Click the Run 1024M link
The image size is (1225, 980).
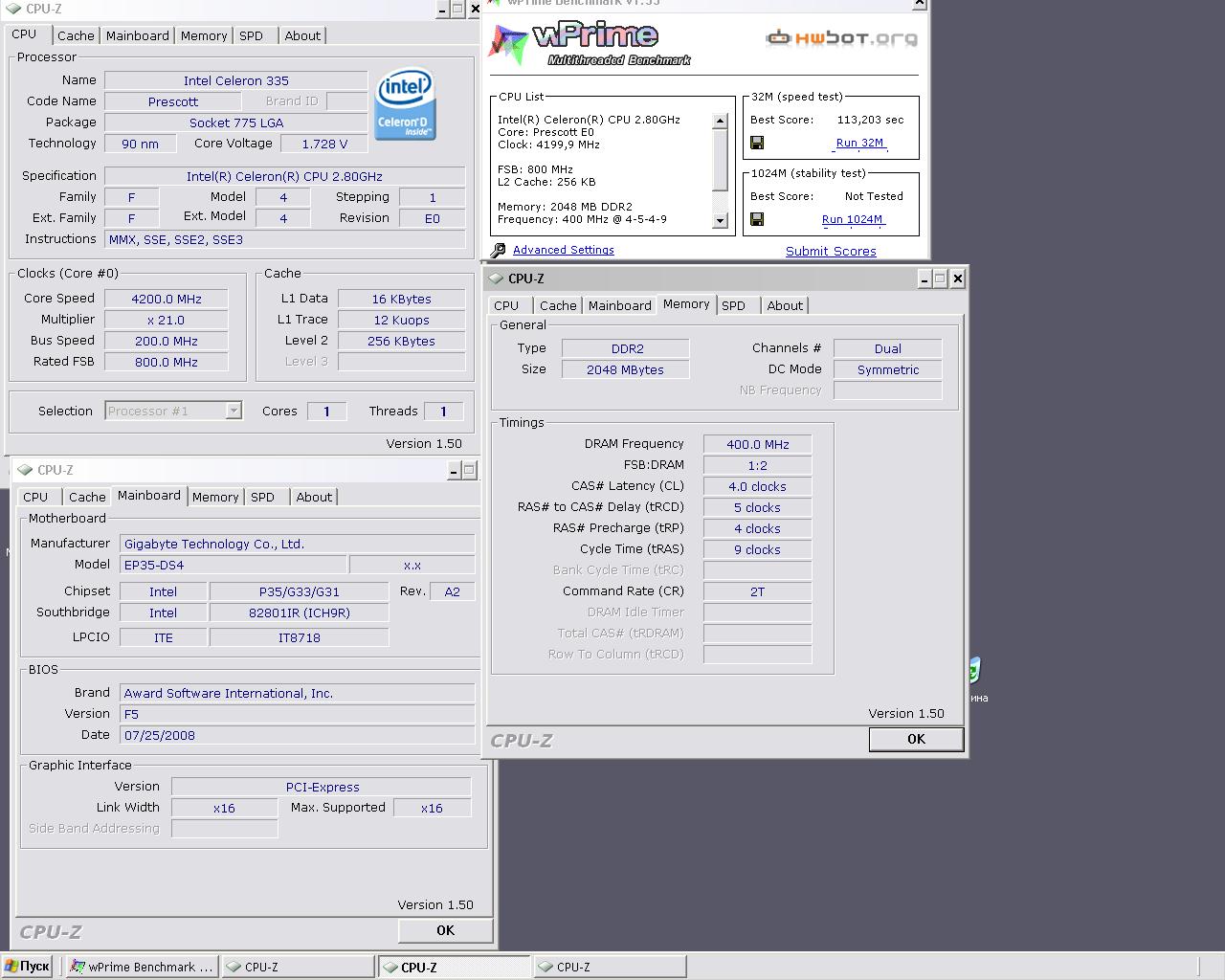(x=852, y=219)
